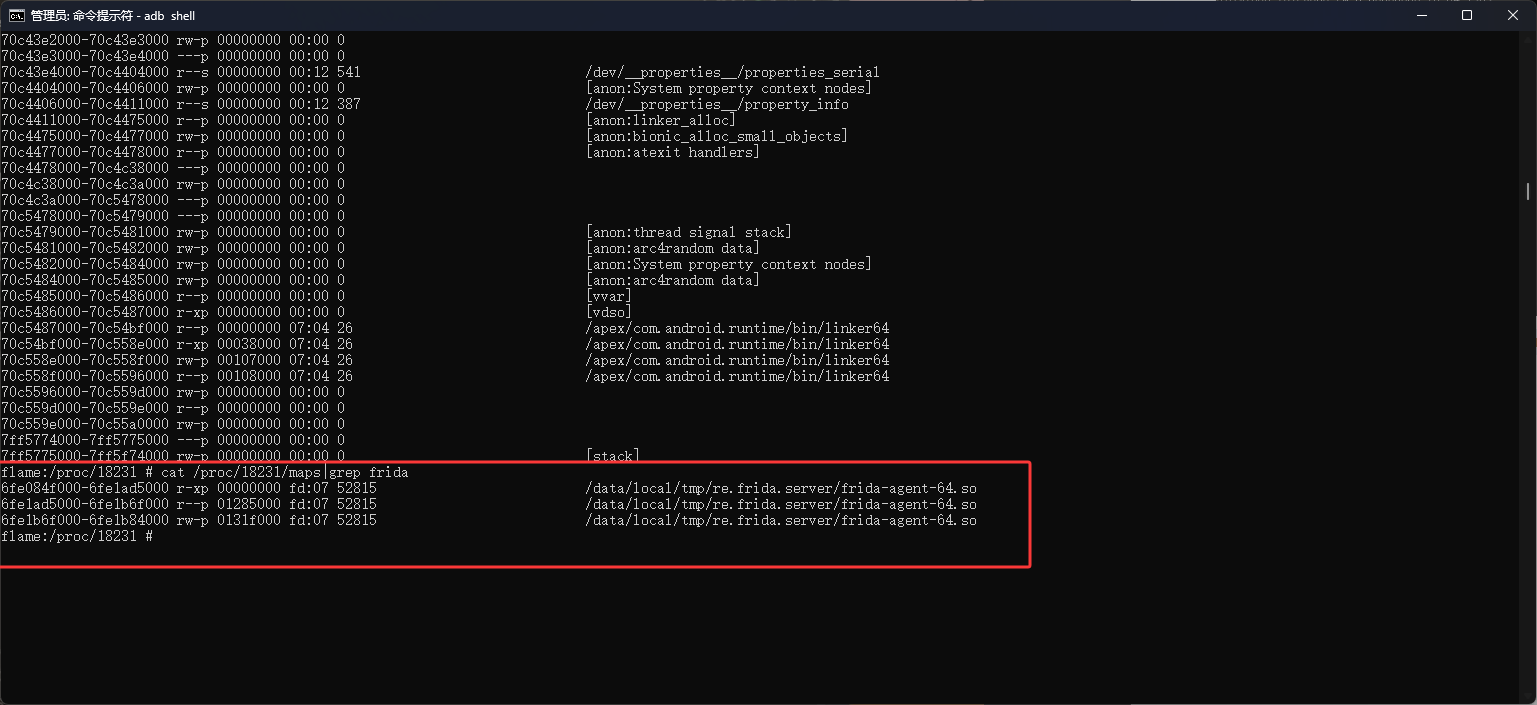Select the path /dev/__properties__/properties_serial

[732, 72]
